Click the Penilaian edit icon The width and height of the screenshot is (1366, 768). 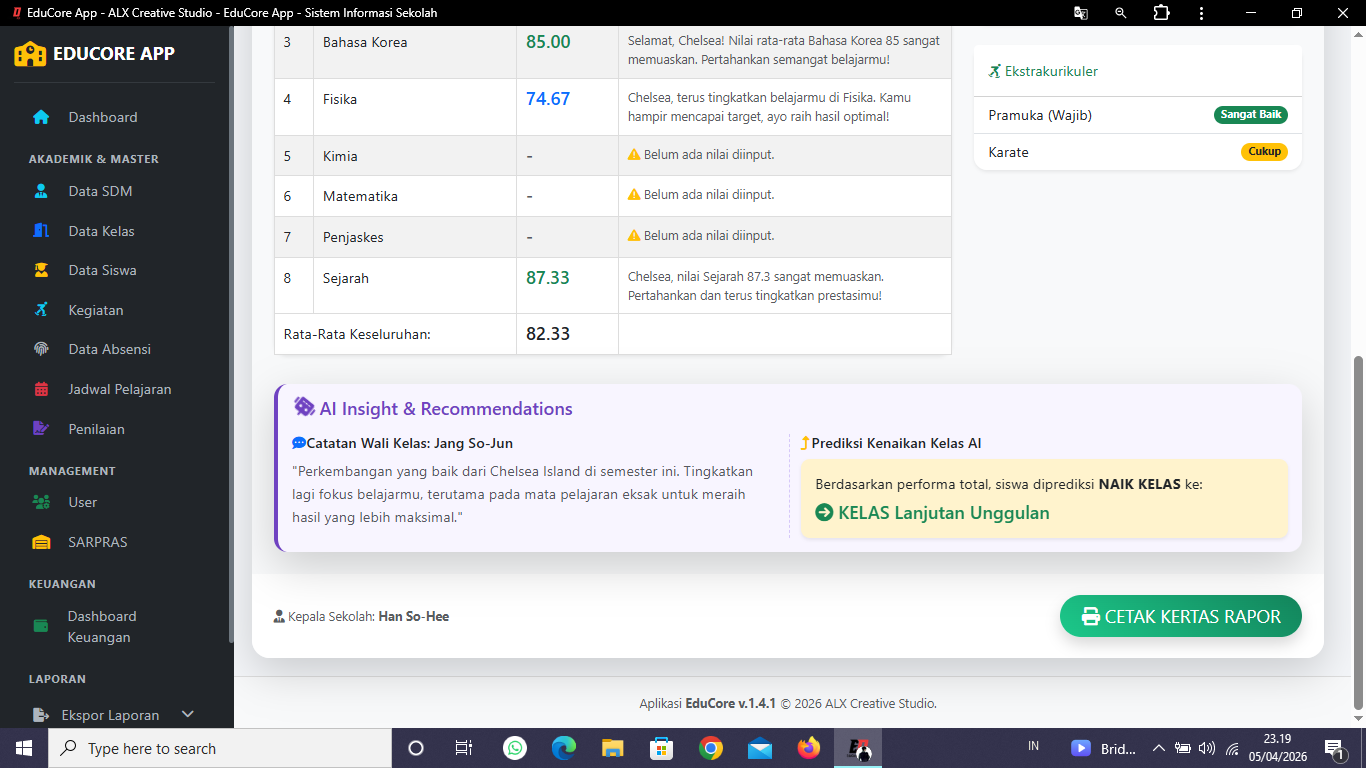[41, 429]
